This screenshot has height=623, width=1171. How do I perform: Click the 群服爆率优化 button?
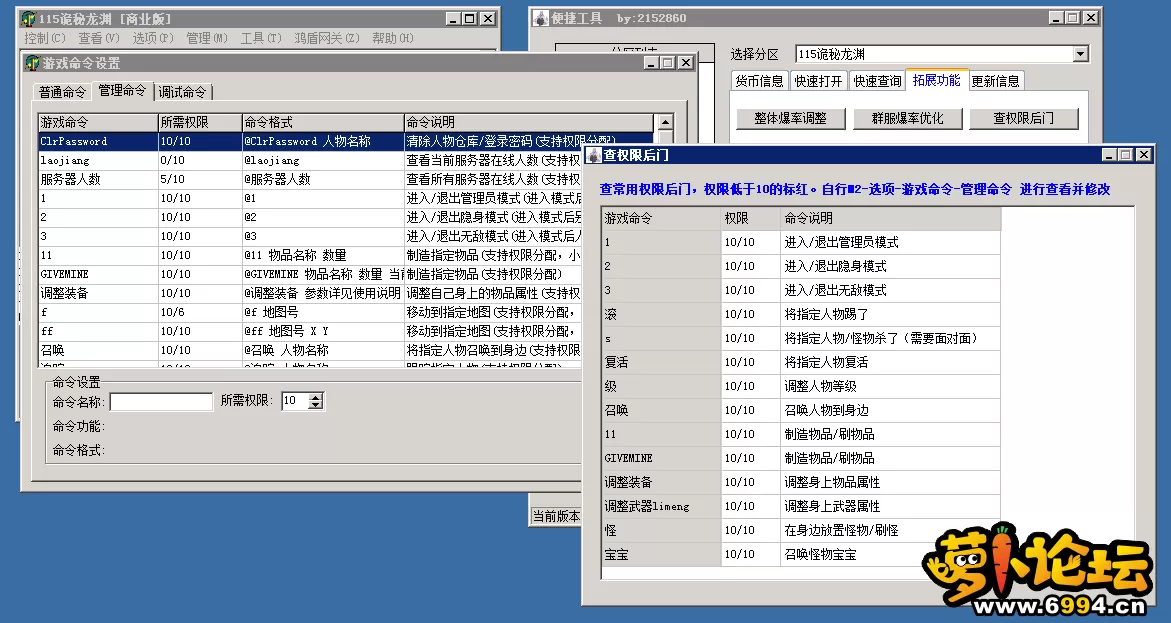tap(907, 118)
